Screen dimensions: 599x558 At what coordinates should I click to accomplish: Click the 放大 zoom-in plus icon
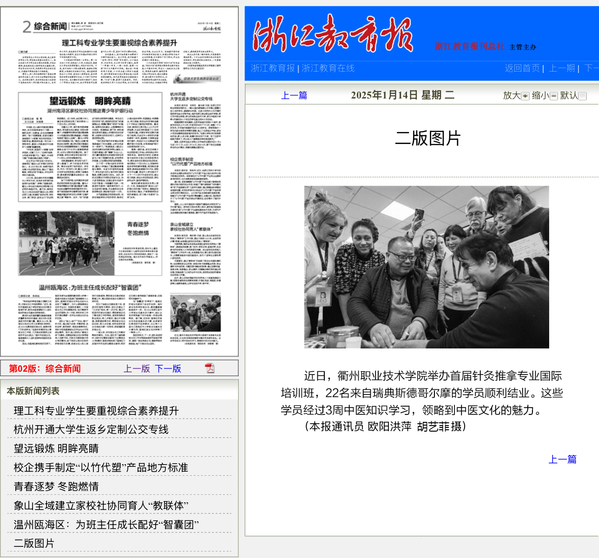(525, 96)
